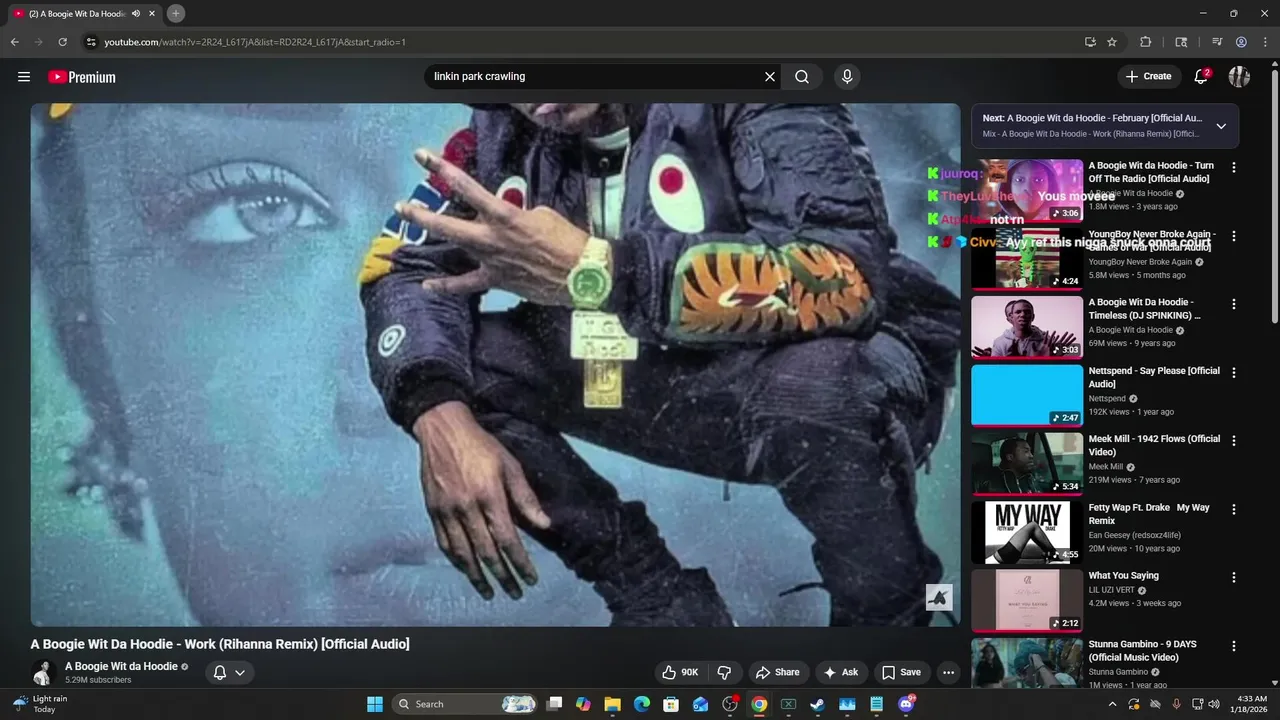Open YouTube notifications bell
Viewport: 1280px width, 720px height.
click(1202, 76)
